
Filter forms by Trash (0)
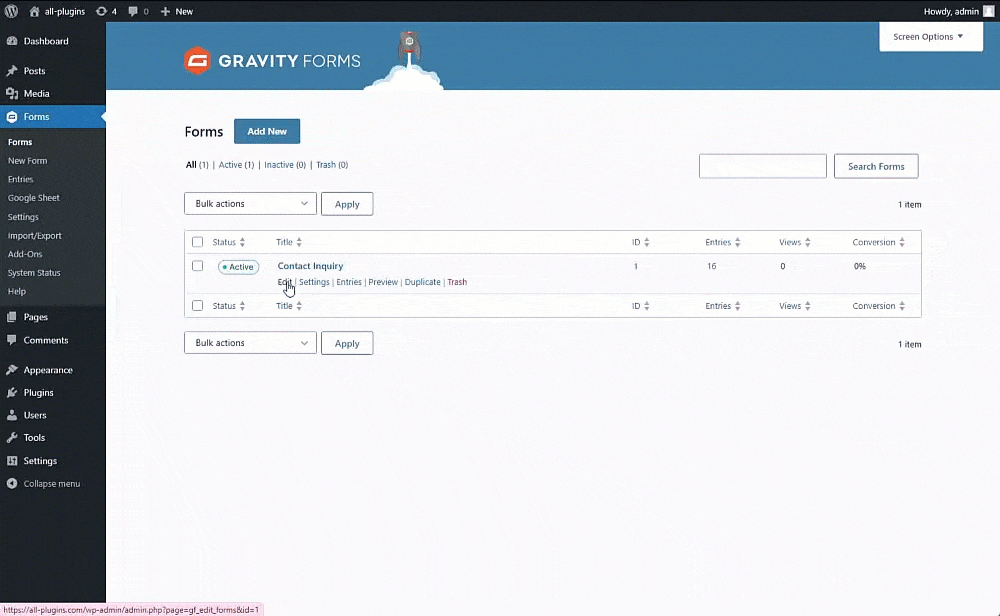332,165
